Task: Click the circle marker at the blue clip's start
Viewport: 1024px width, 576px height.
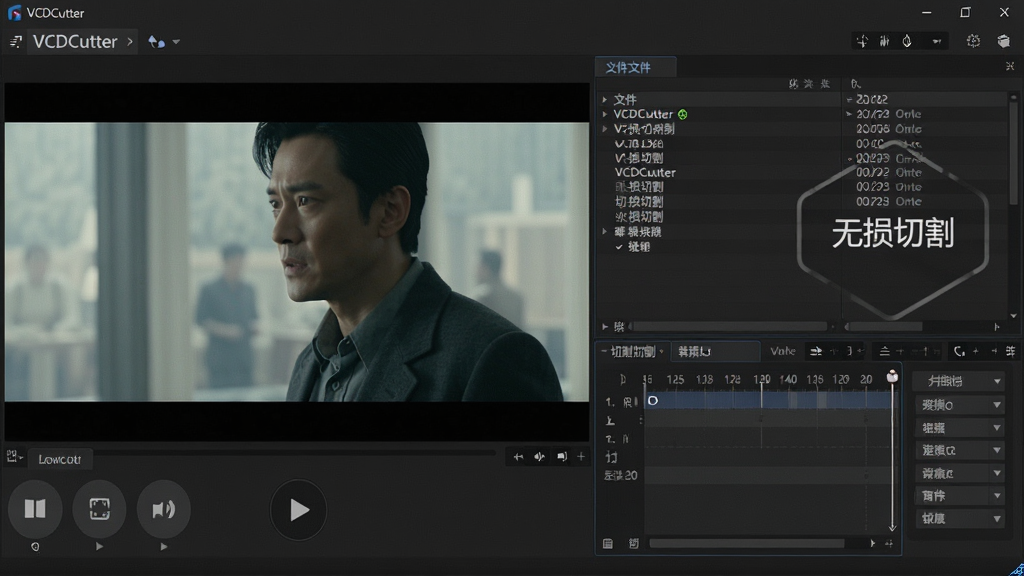Action: [x=652, y=400]
